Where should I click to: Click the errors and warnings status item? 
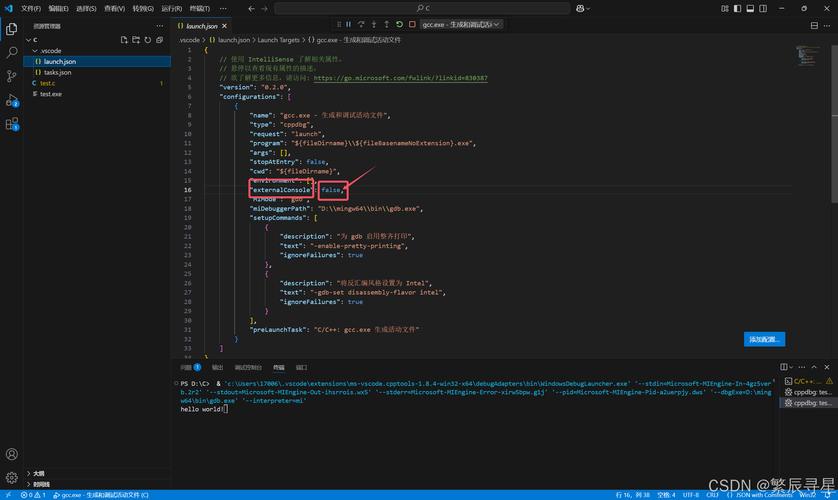(33, 495)
